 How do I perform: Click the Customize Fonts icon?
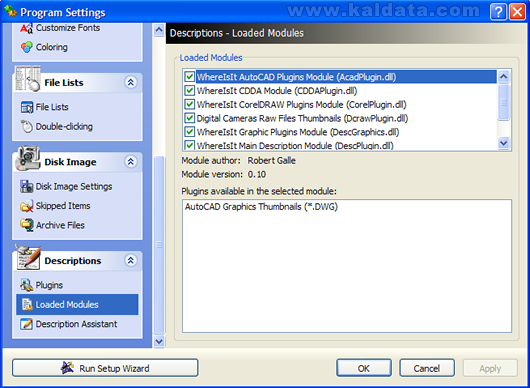26,28
